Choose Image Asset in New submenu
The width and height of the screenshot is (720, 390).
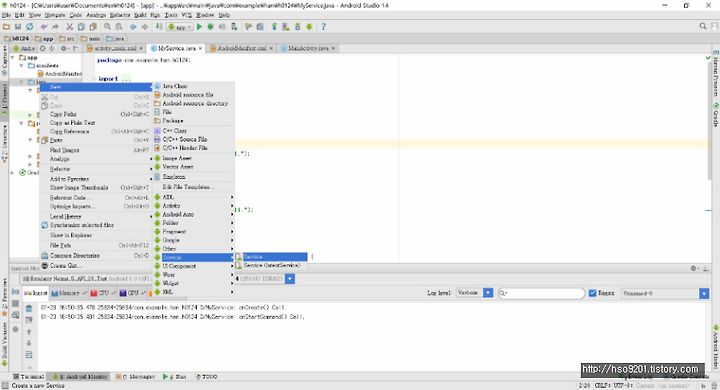[x=194, y=158]
